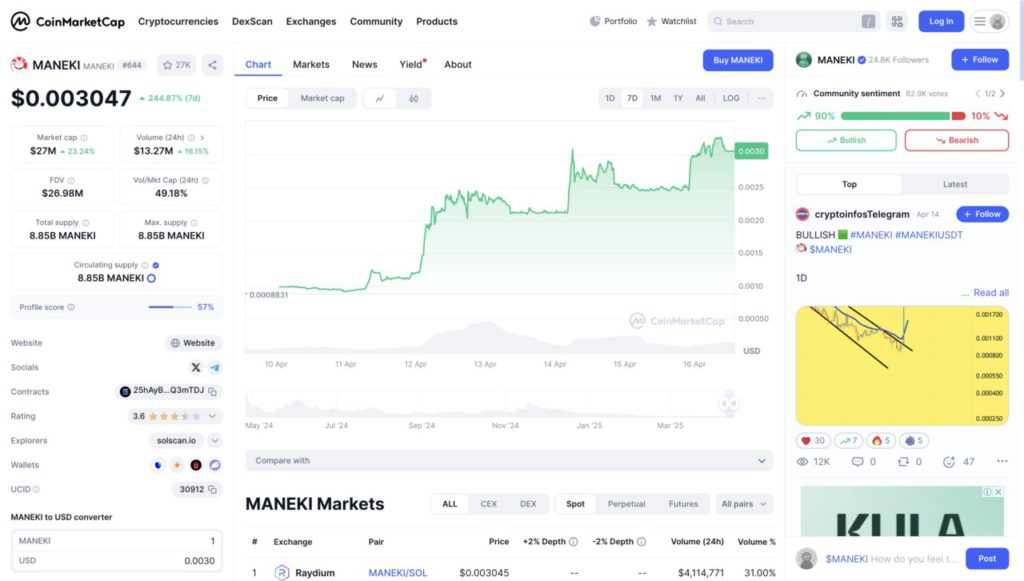The image size is (1024, 581).
Task: Switch chart to candlestick view icon
Action: [413, 98]
